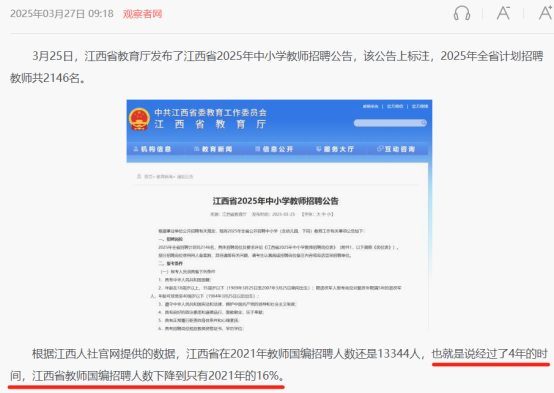Image resolution: width=554 pixels, height=393 pixels.
Task: Click headline 江西省2025年中小学教师招聘公告
Action: 276,201
